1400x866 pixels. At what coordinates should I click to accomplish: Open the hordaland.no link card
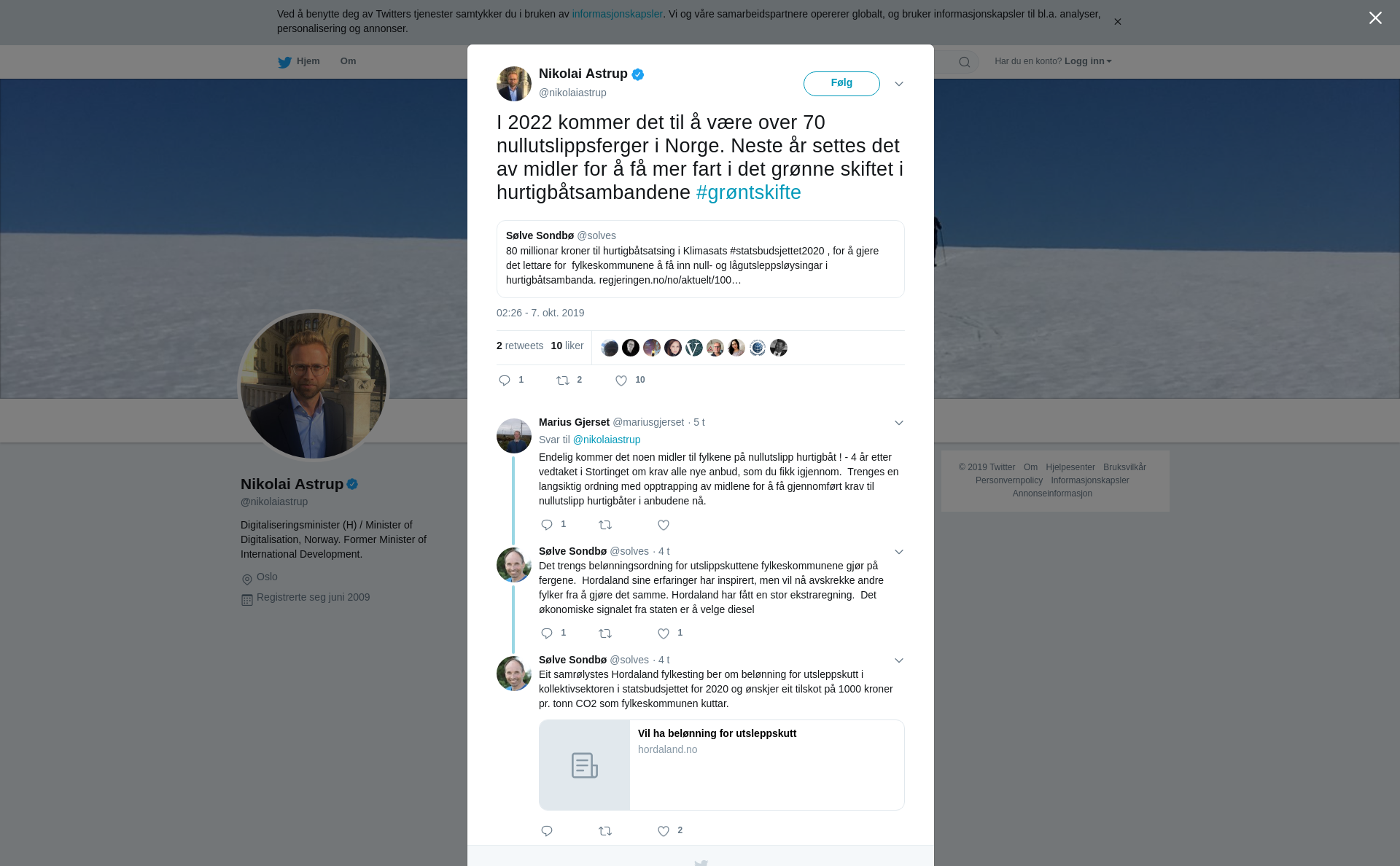point(722,765)
